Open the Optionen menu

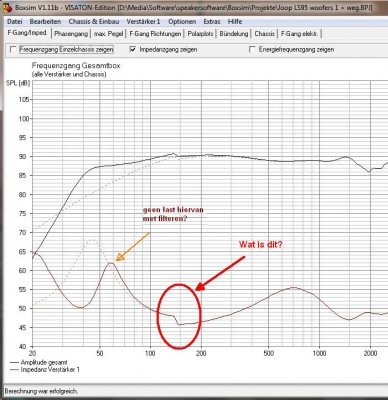[182, 22]
